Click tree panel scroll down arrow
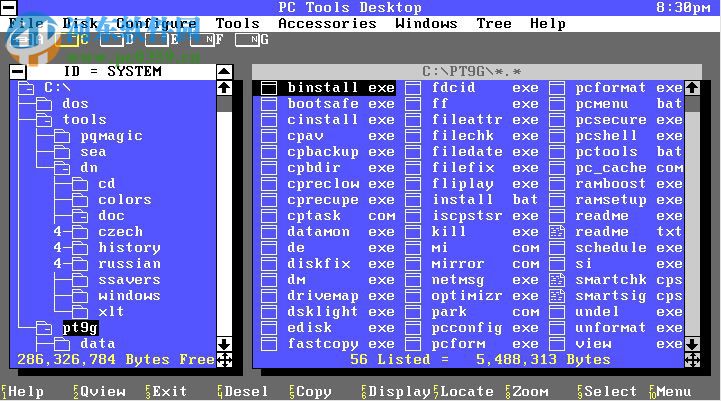 point(224,344)
